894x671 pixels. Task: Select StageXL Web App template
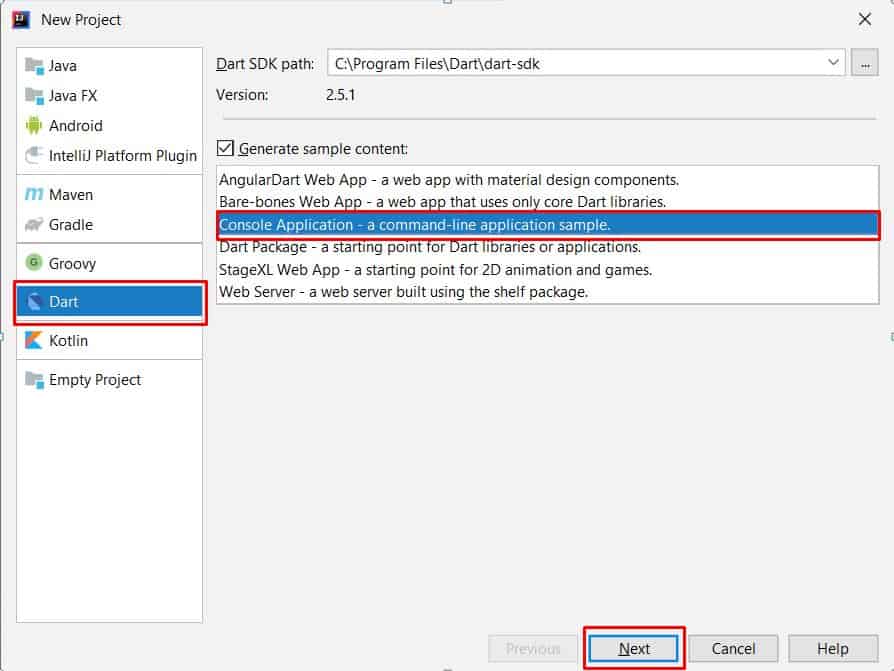pyautogui.click(x=547, y=269)
